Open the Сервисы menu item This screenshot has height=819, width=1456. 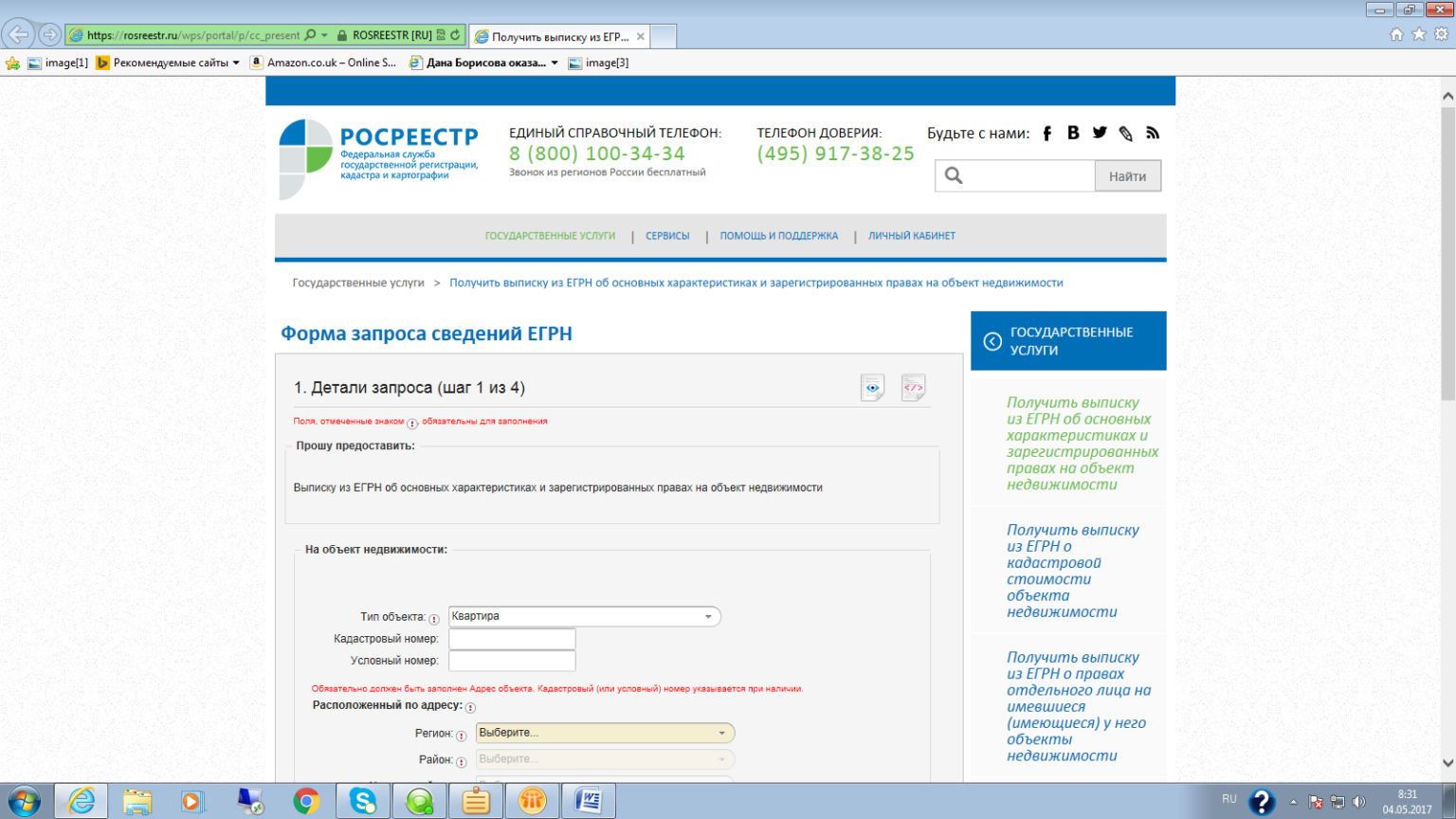point(667,236)
